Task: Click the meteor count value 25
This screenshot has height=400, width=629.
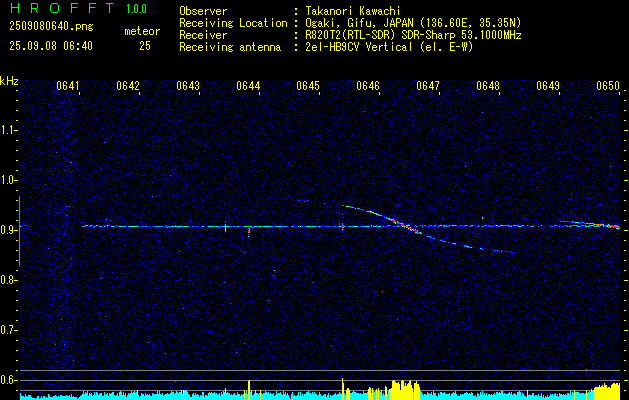Action: point(145,46)
